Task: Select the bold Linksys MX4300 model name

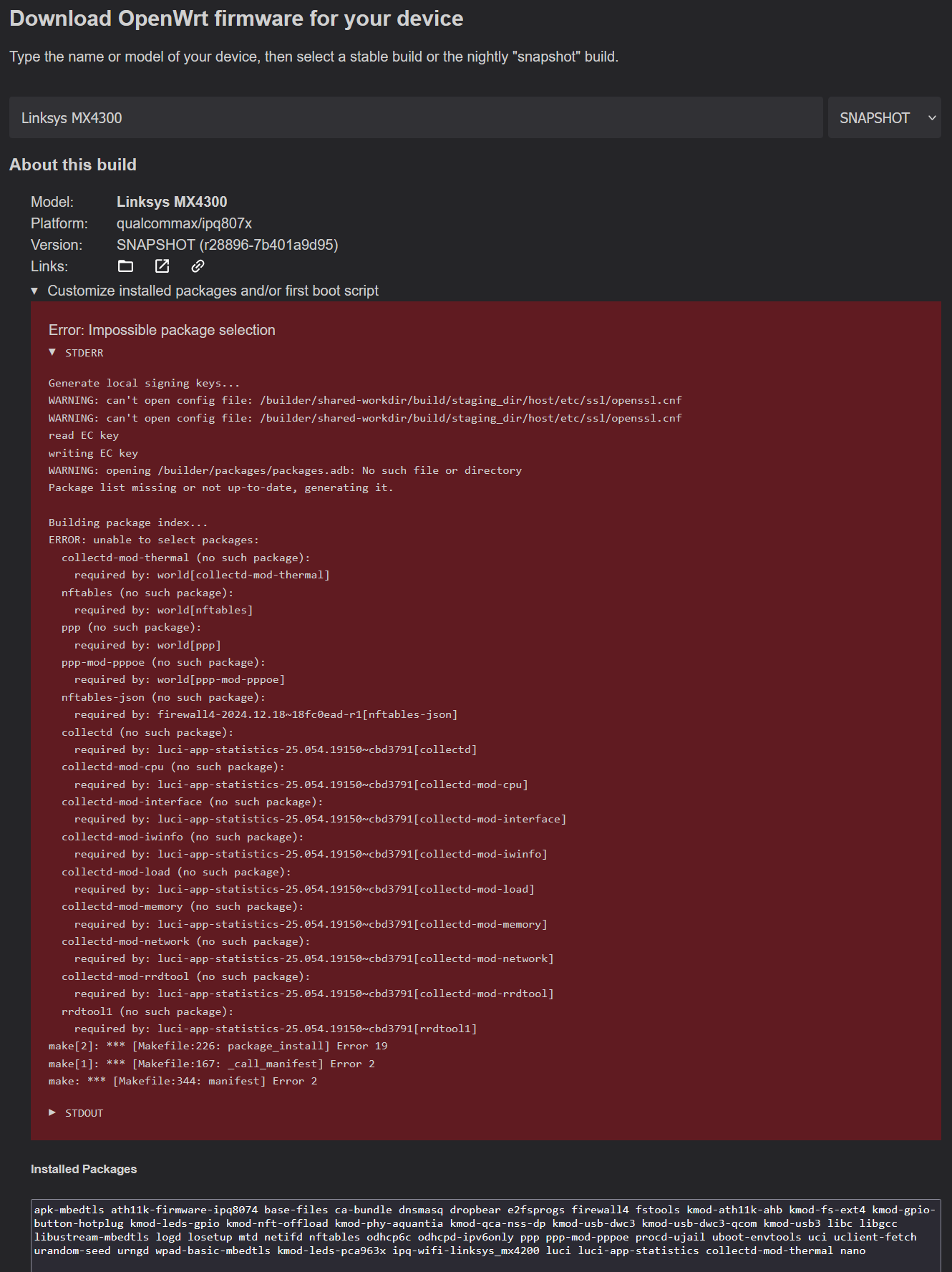Action: (x=172, y=202)
